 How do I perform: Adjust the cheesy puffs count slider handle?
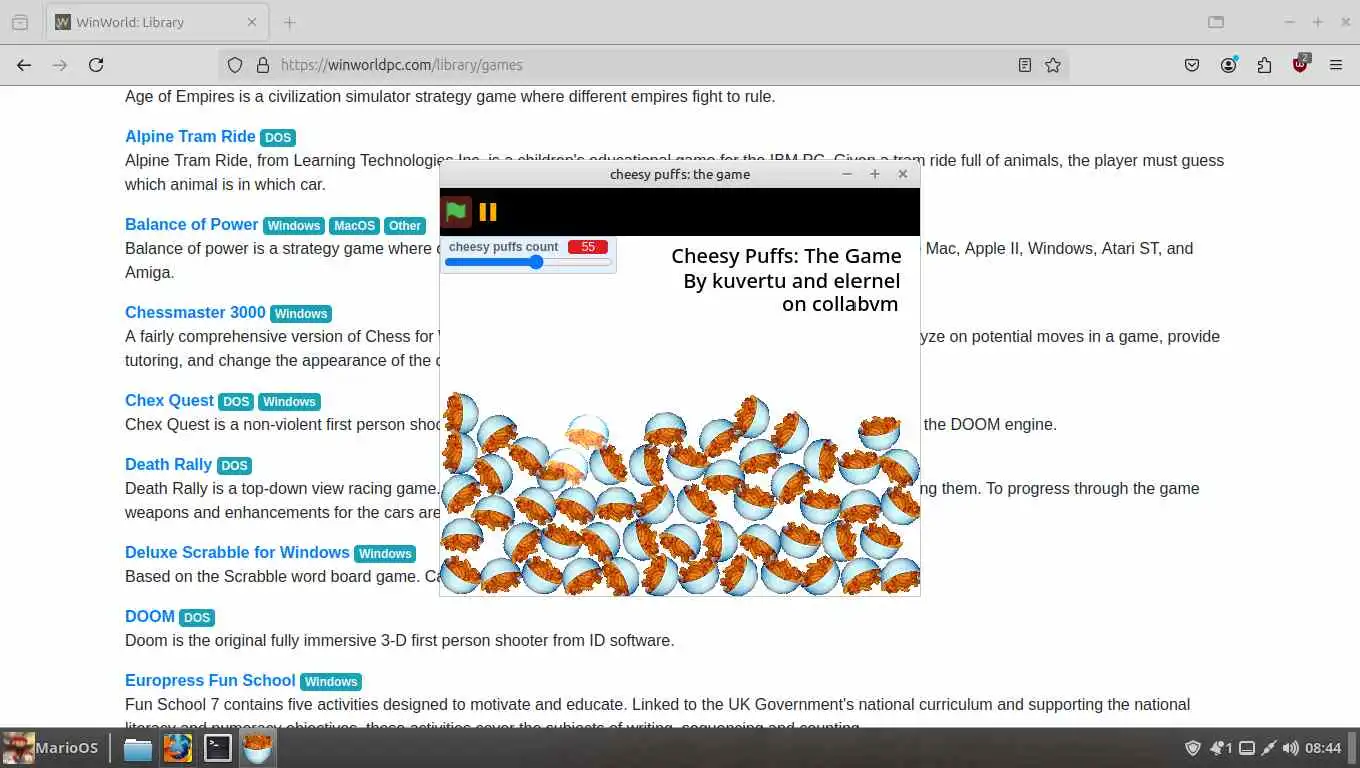point(536,262)
